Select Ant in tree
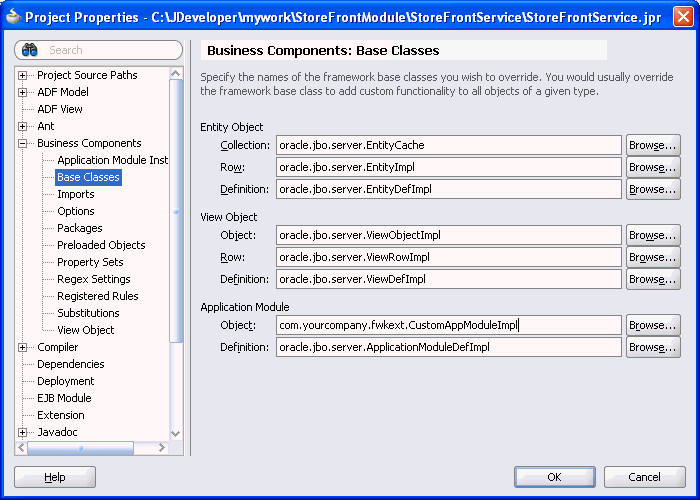This screenshot has width=700, height=500. point(46,126)
